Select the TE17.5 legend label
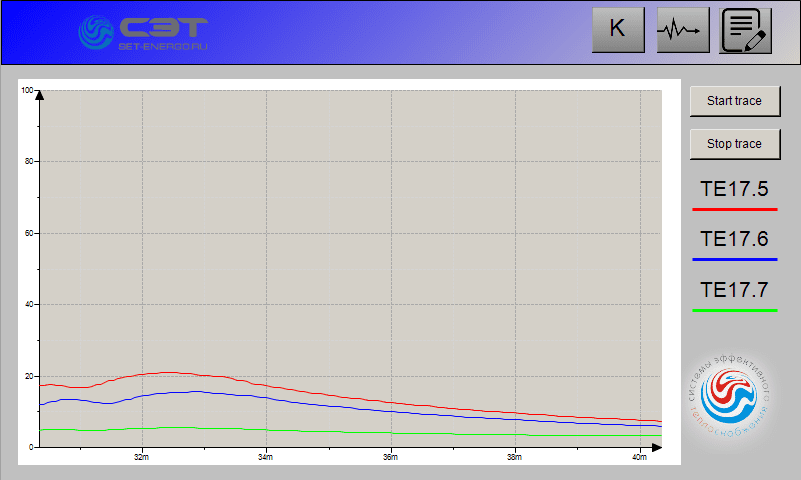801x480 pixels. click(x=734, y=189)
